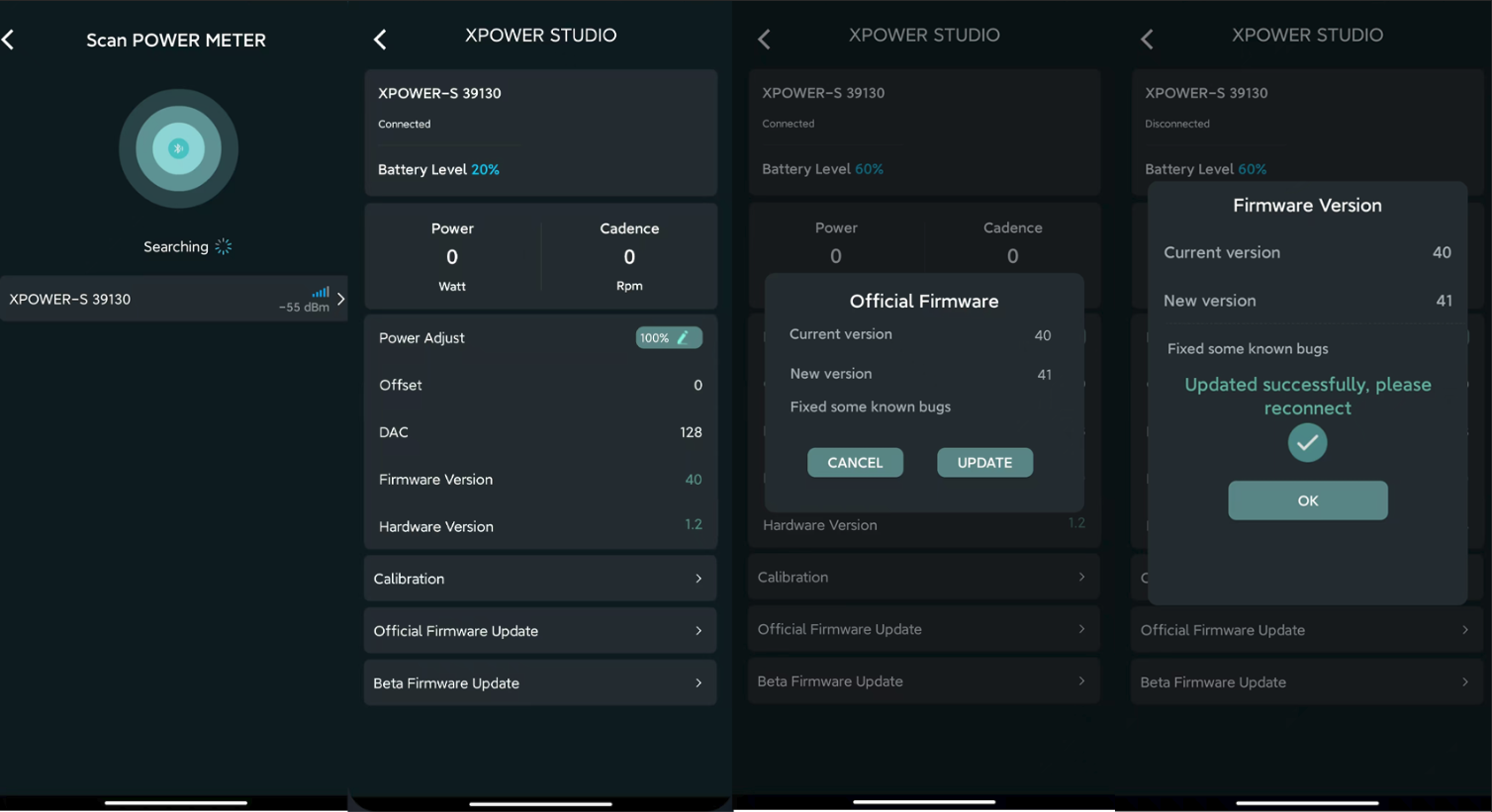Tap the back arrow beside Scan POWER METER

[x=9, y=40]
